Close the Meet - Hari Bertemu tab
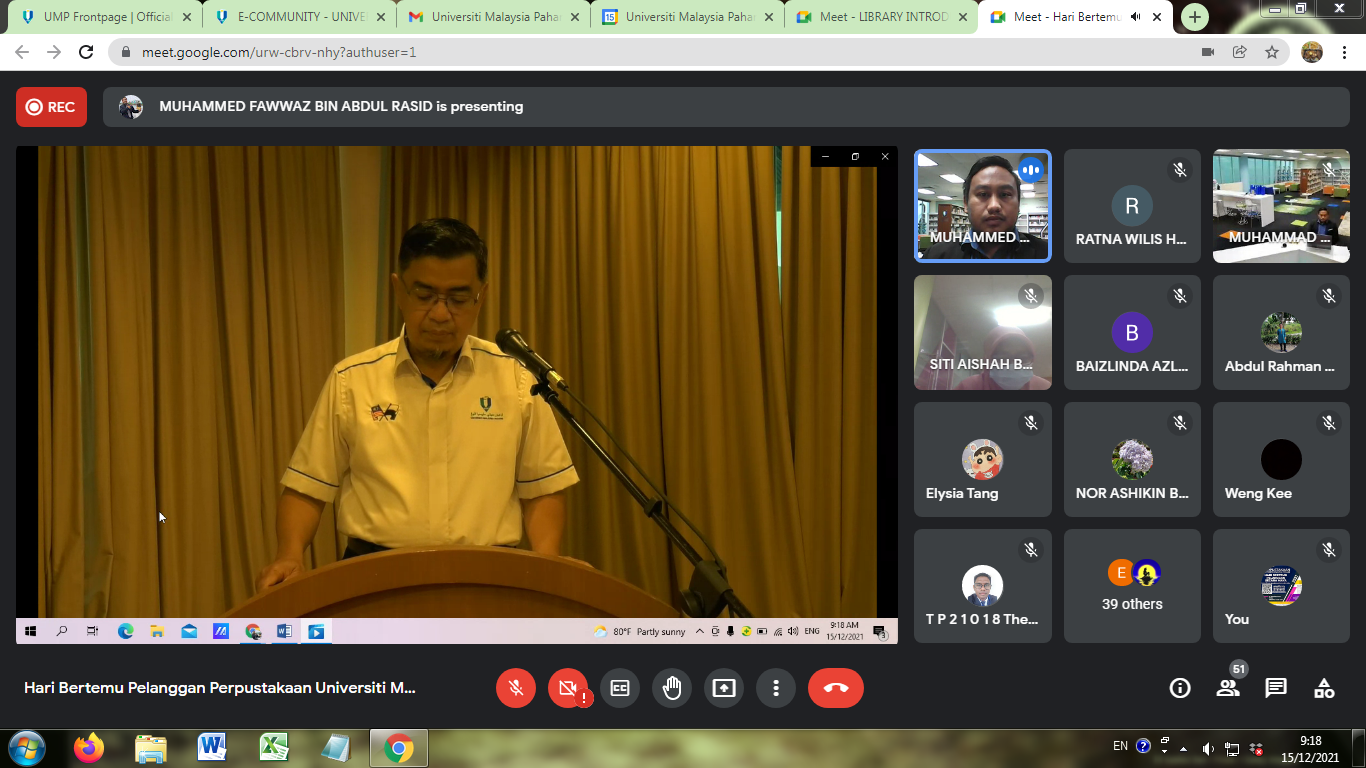The image size is (1366, 768). [1157, 17]
